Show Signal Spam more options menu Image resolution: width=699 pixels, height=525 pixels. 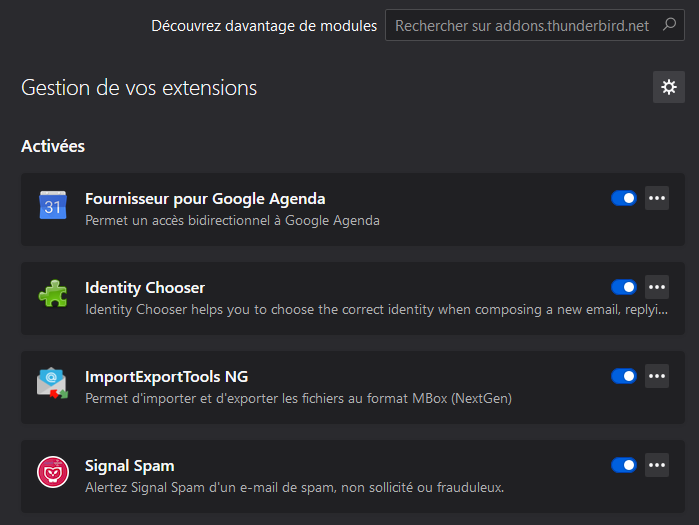click(x=657, y=465)
